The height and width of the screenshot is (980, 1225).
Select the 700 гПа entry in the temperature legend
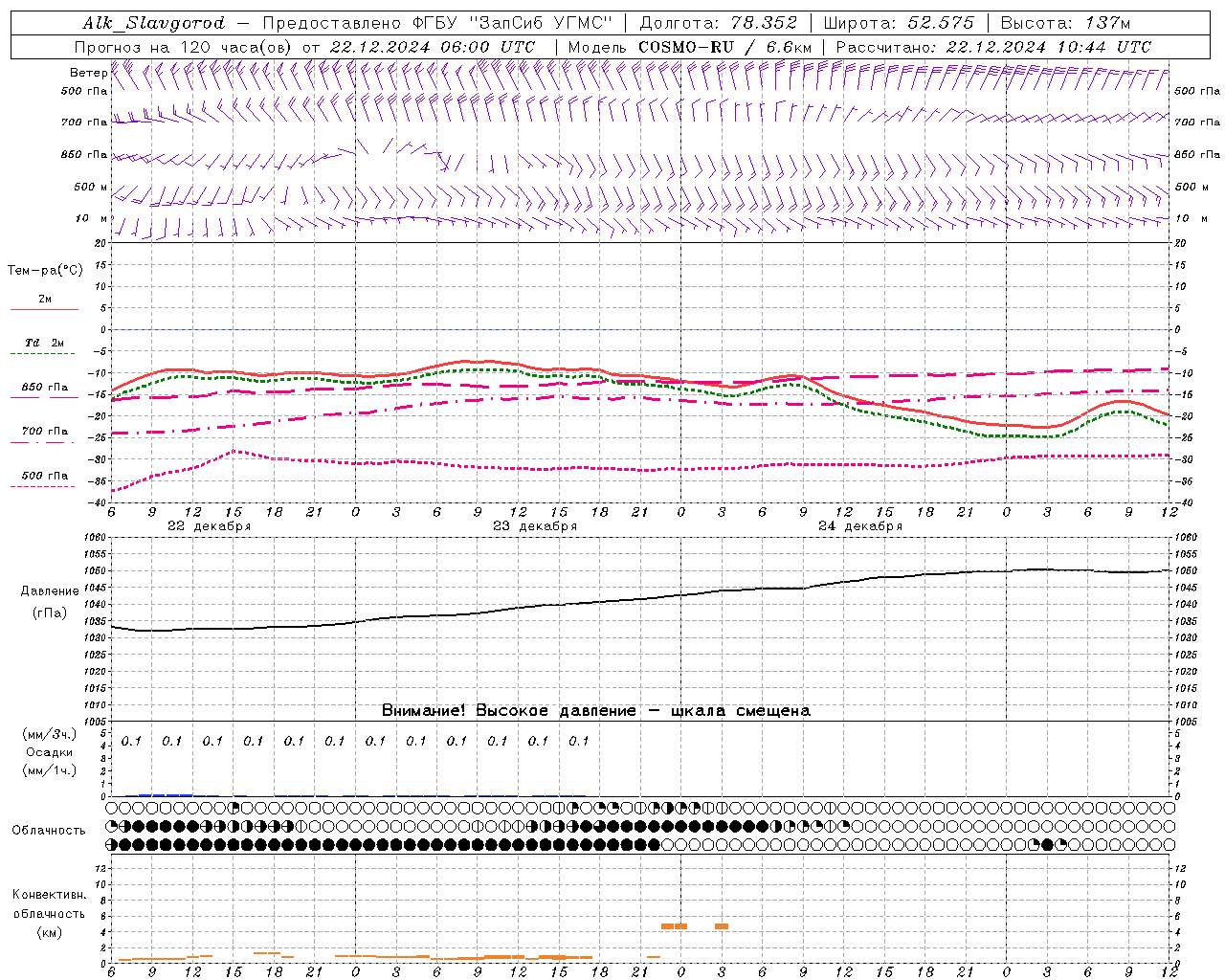pyautogui.click(x=45, y=432)
